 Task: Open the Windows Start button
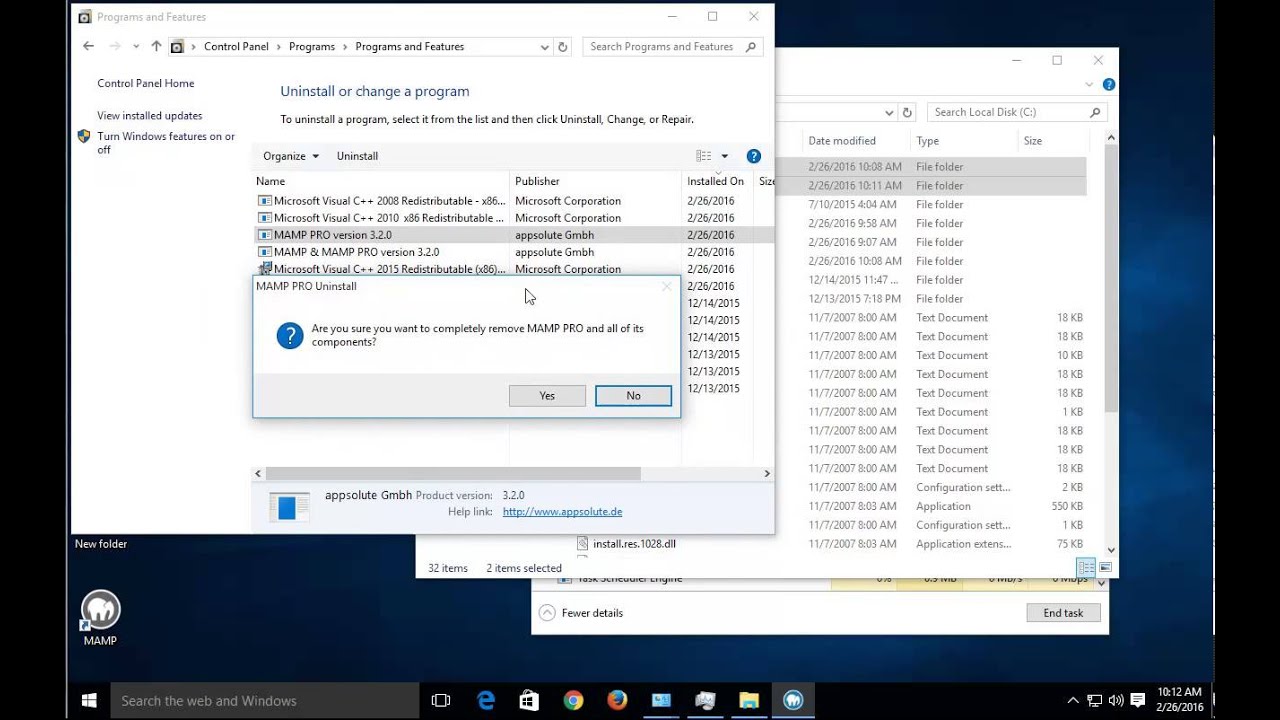tap(88, 701)
